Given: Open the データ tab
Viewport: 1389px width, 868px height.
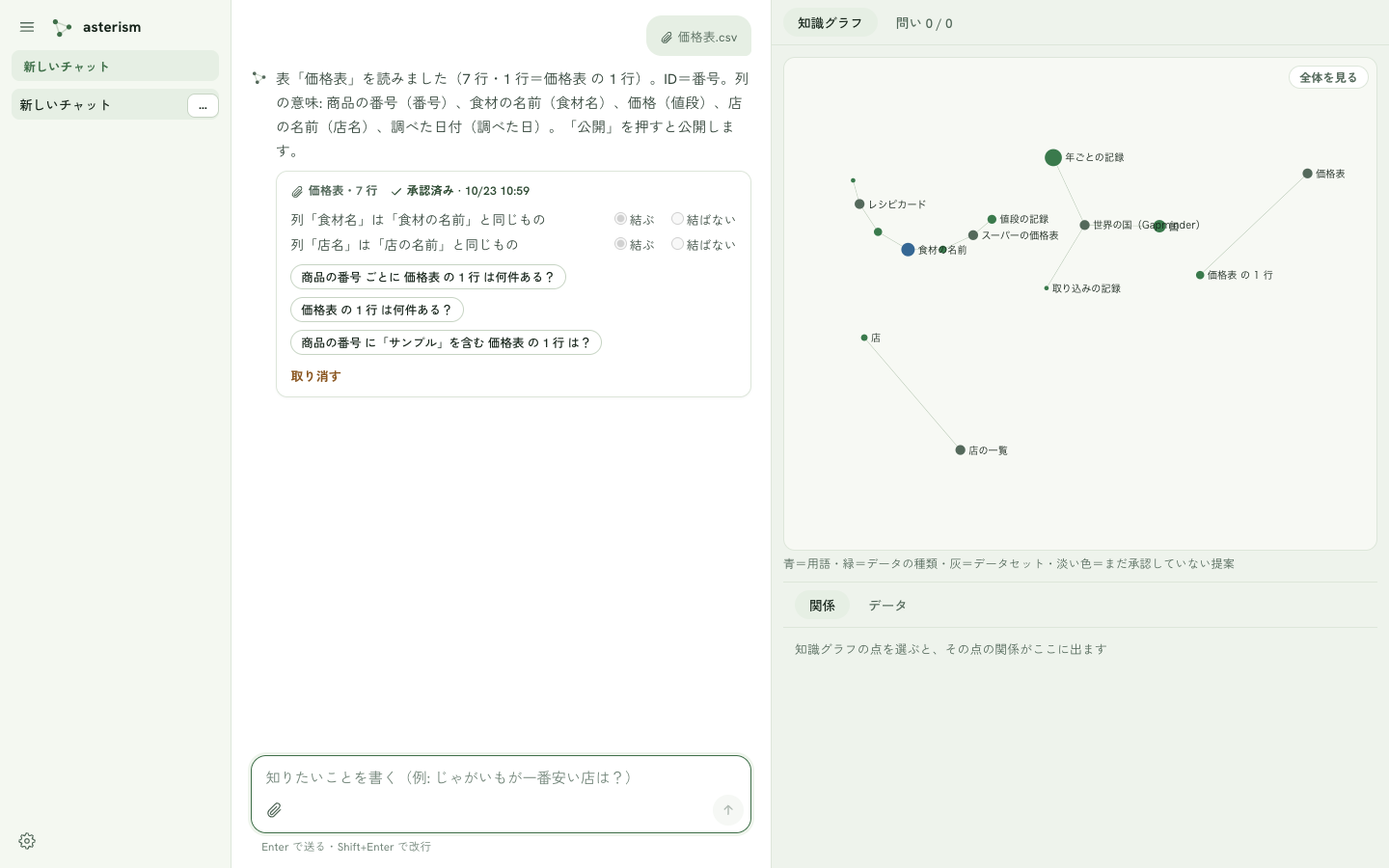Looking at the screenshot, I should tap(887, 606).
